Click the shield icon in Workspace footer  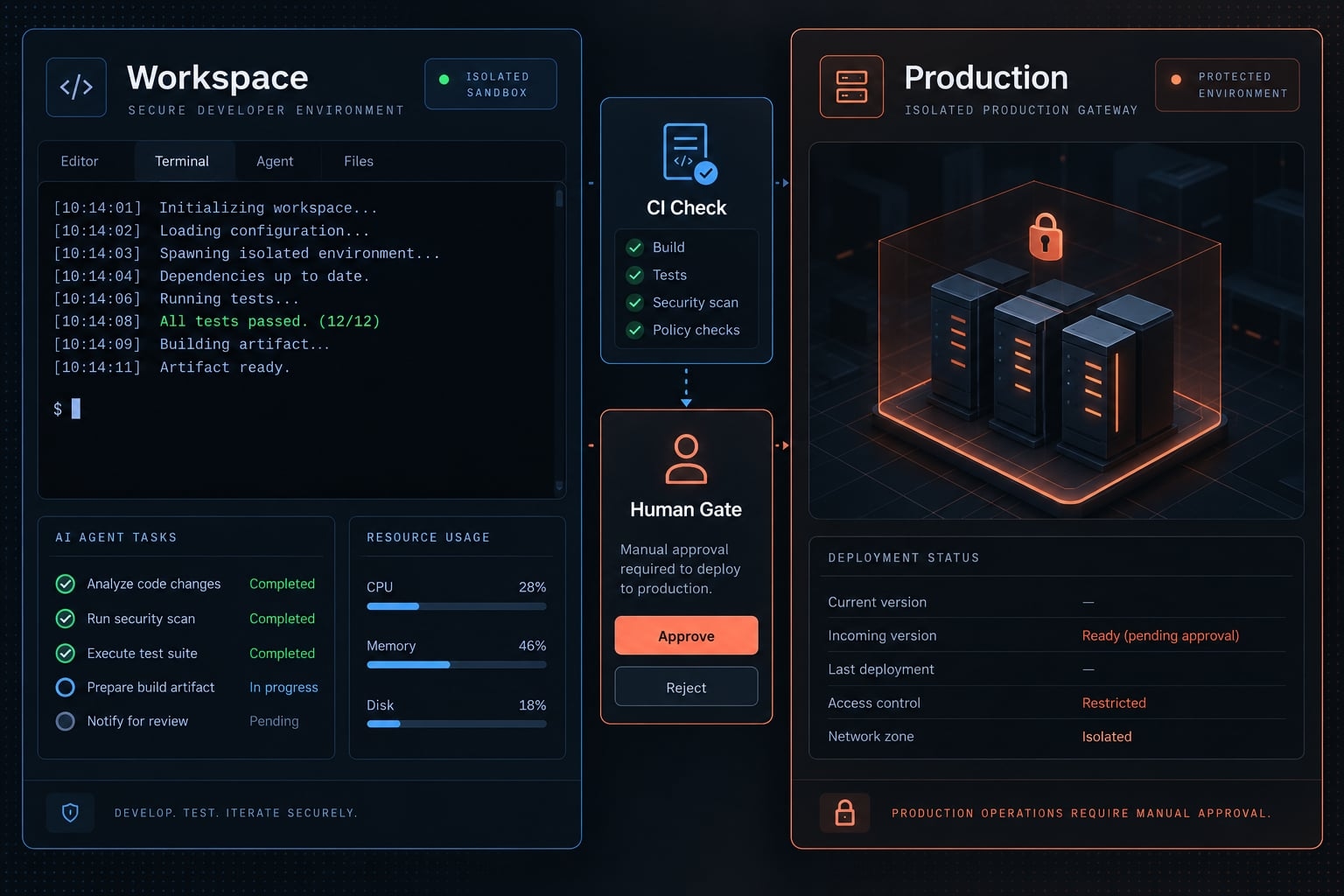(x=71, y=813)
